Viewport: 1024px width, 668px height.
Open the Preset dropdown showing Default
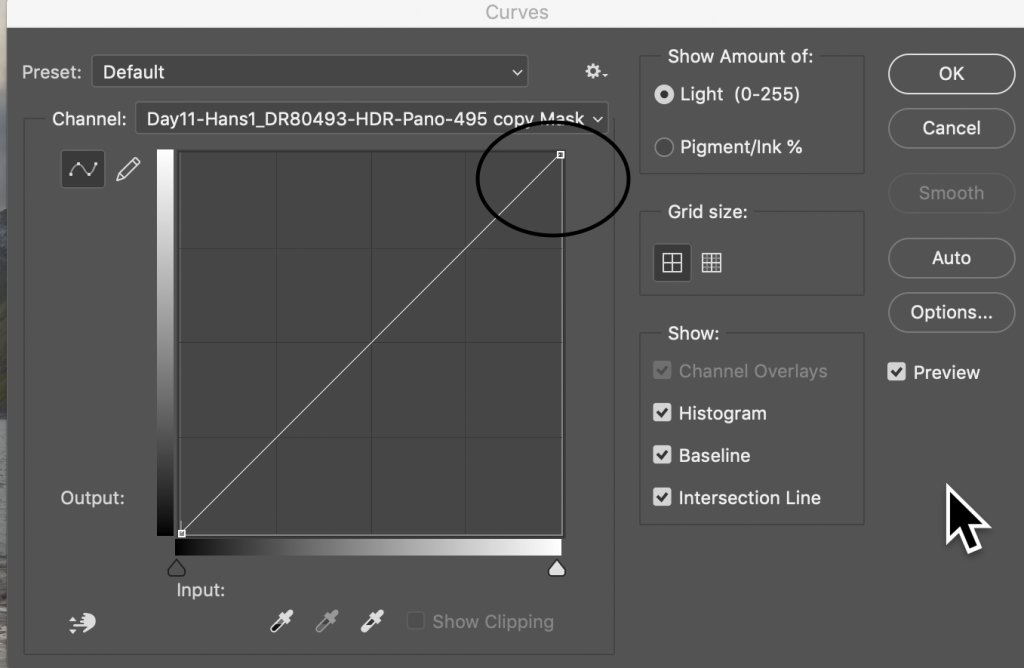pos(310,72)
